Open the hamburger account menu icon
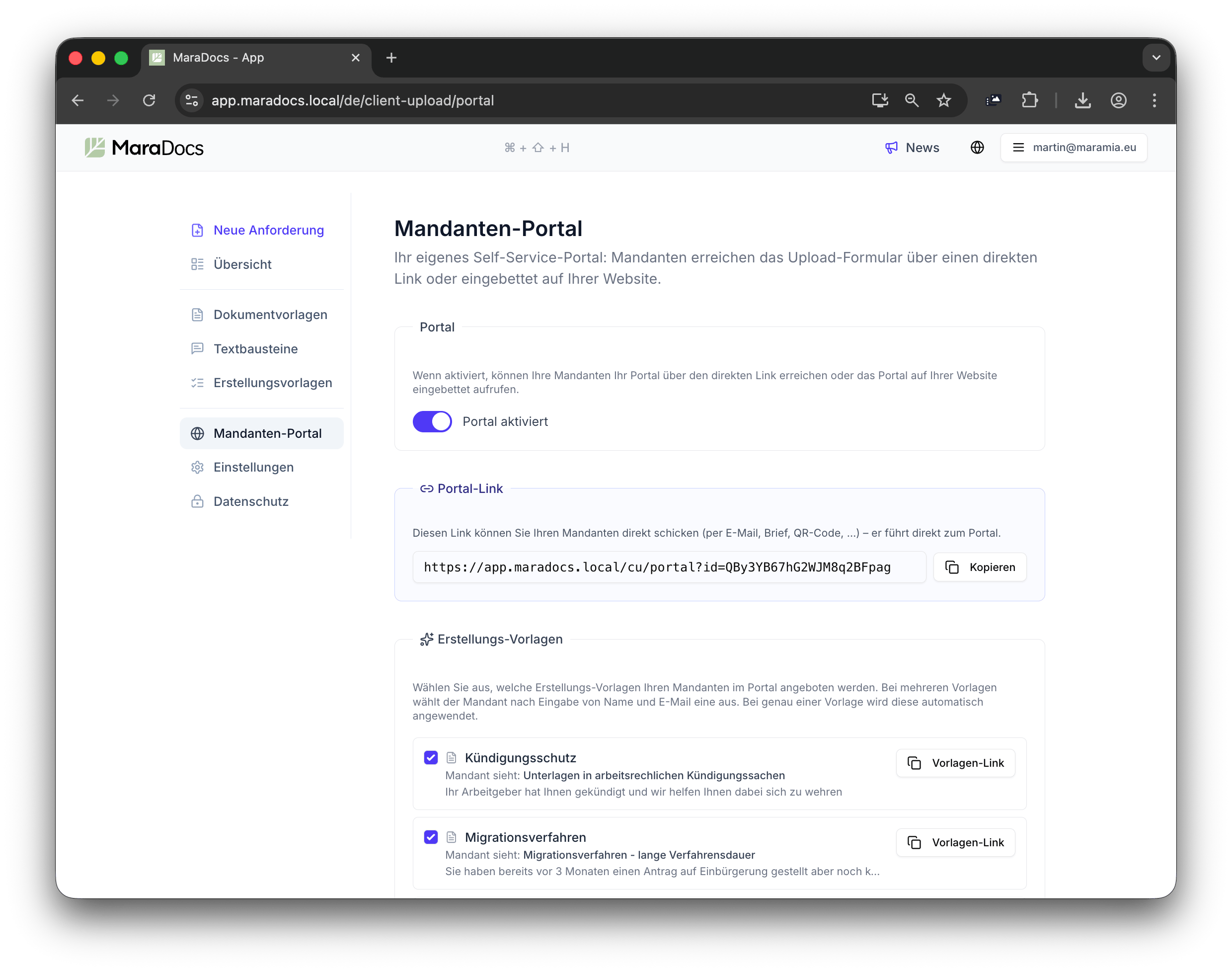Viewport: 1232px width, 972px height. tap(1018, 148)
